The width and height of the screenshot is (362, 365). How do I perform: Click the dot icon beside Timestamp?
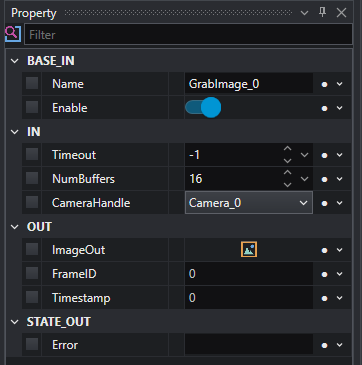click(324, 298)
